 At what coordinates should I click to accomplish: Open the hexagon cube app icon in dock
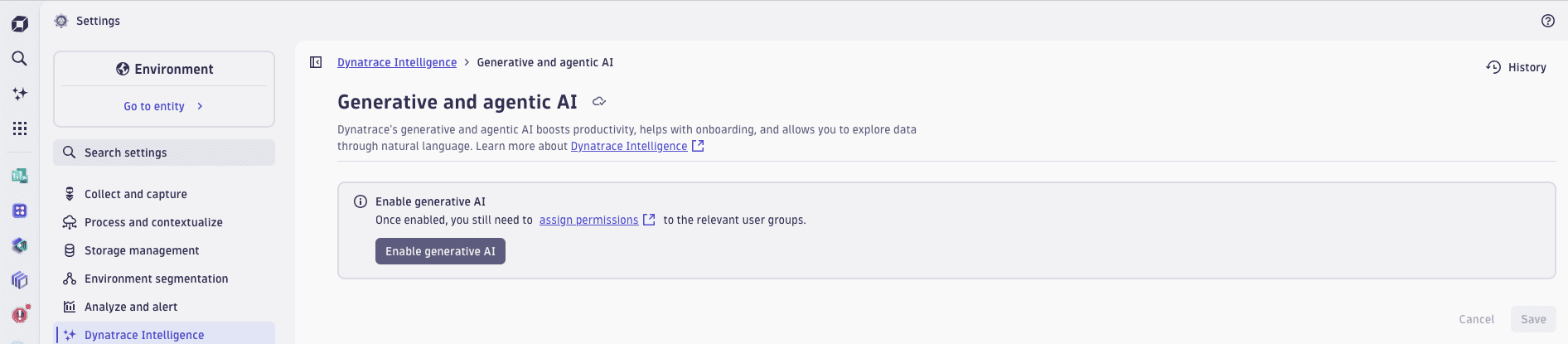point(20,245)
